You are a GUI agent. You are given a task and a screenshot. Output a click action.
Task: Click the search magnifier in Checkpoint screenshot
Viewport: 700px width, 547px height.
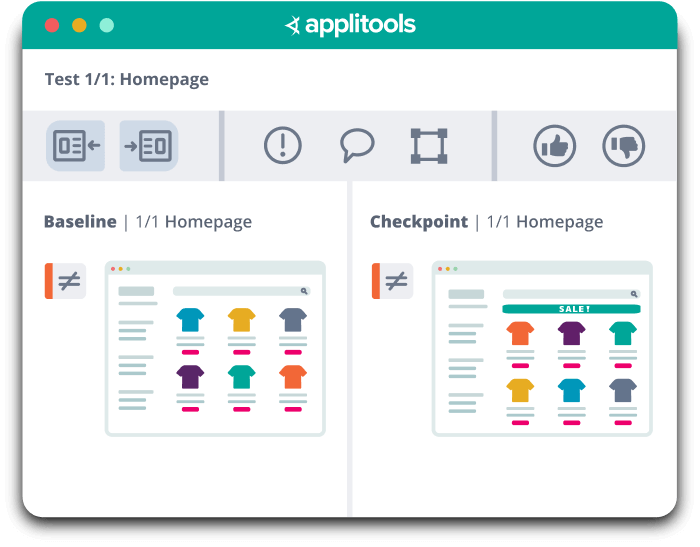(634, 294)
